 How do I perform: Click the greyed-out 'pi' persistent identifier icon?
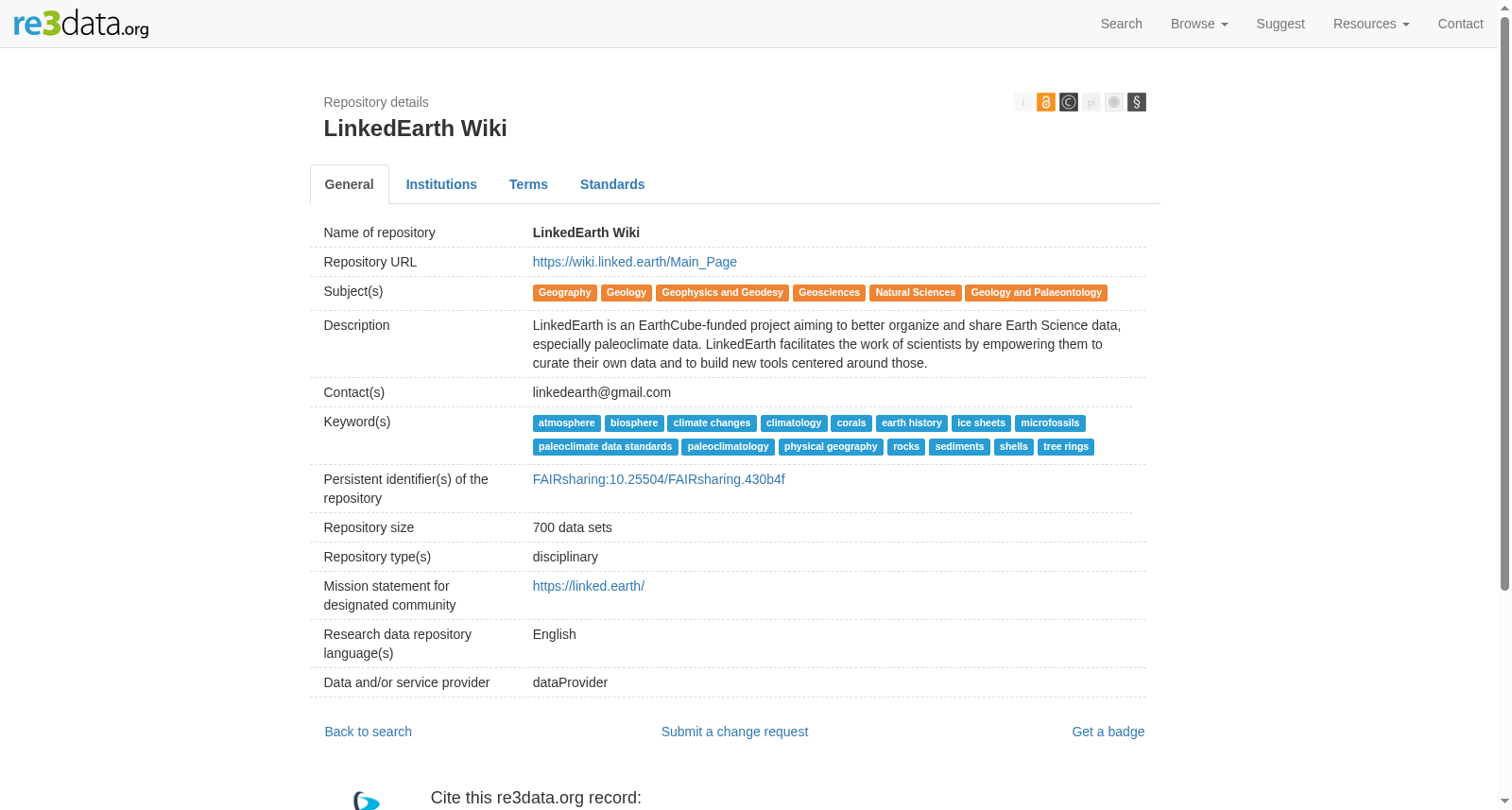[1091, 102]
